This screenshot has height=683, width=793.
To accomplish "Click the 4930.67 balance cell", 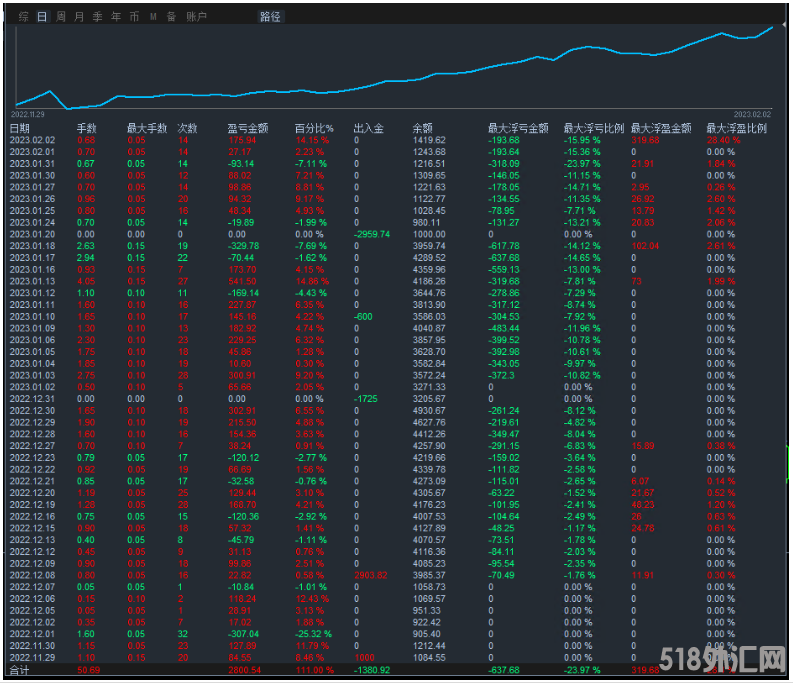I will point(429,411).
